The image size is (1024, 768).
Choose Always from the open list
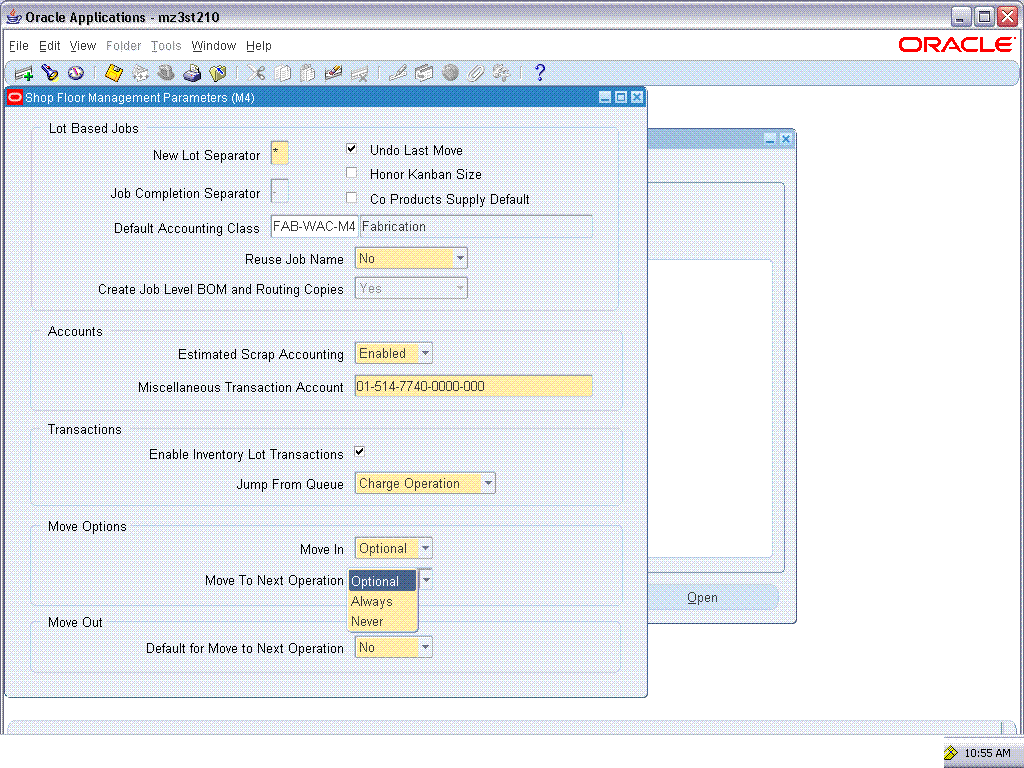[x=383, y=601]
